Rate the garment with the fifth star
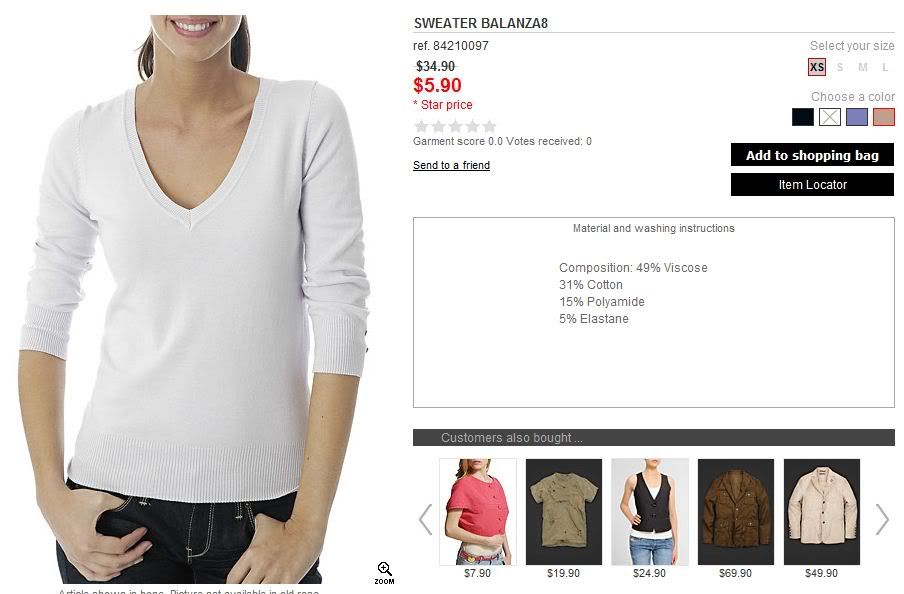 (489, 126)
